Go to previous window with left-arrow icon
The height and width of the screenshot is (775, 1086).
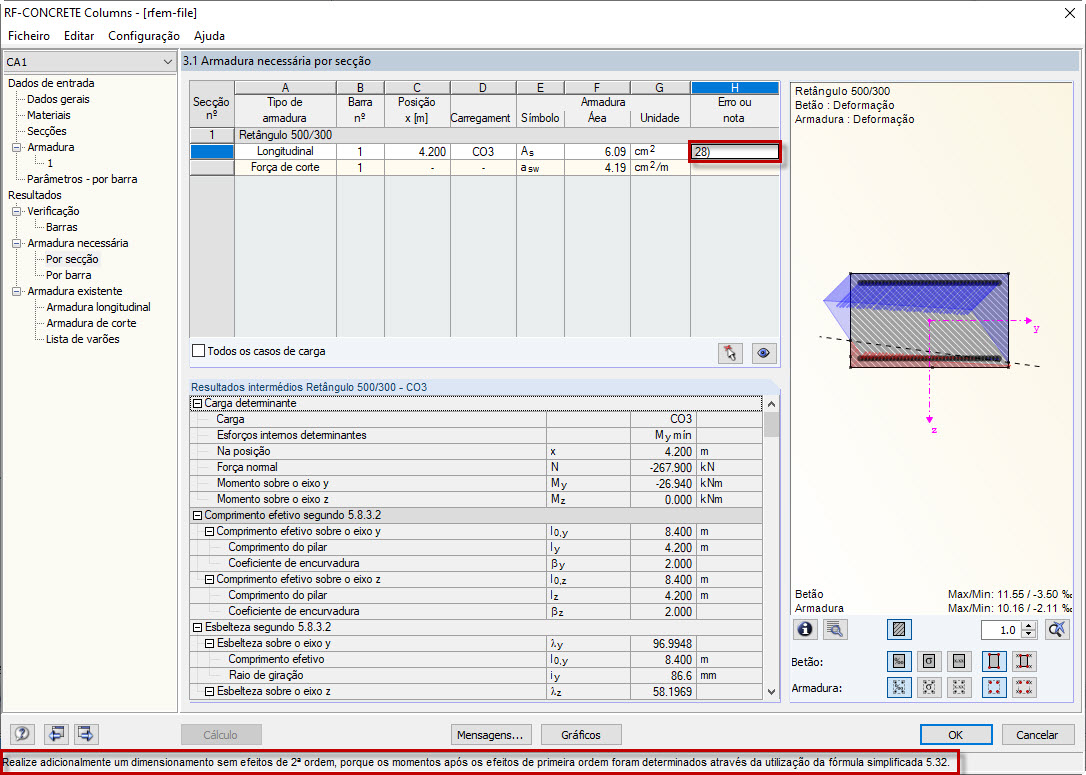coord(56,733)
